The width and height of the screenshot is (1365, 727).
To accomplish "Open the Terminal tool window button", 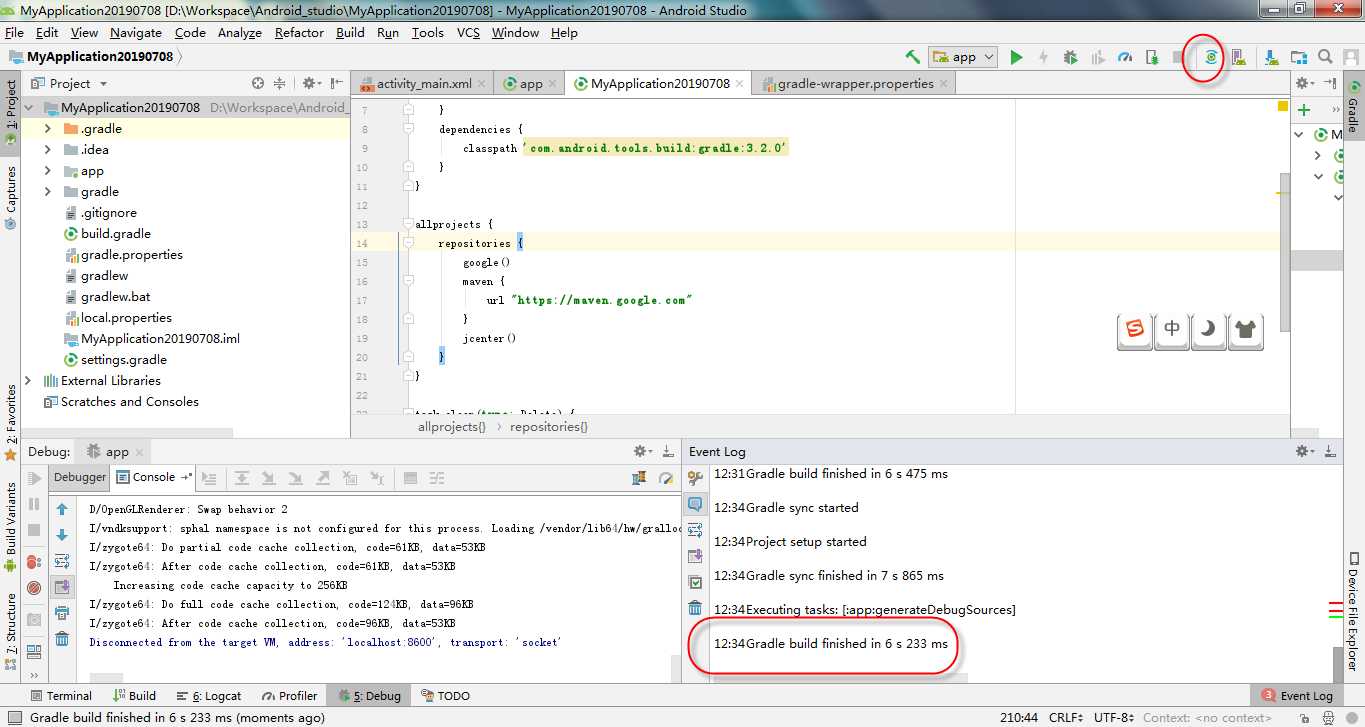I will (x=60, y=696).
